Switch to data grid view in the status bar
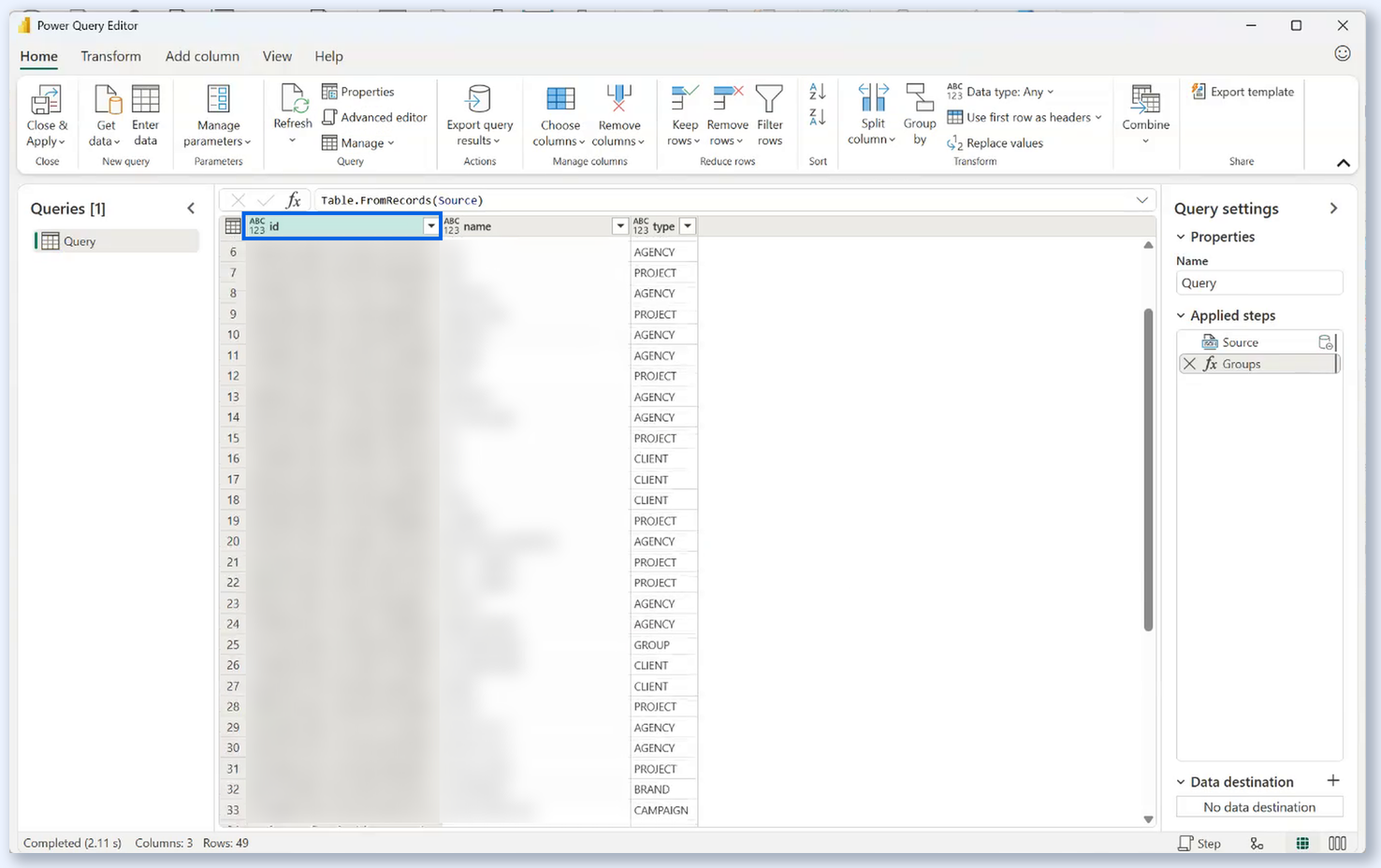This screenshot has width=1381, height=868. coord(1302,843)
